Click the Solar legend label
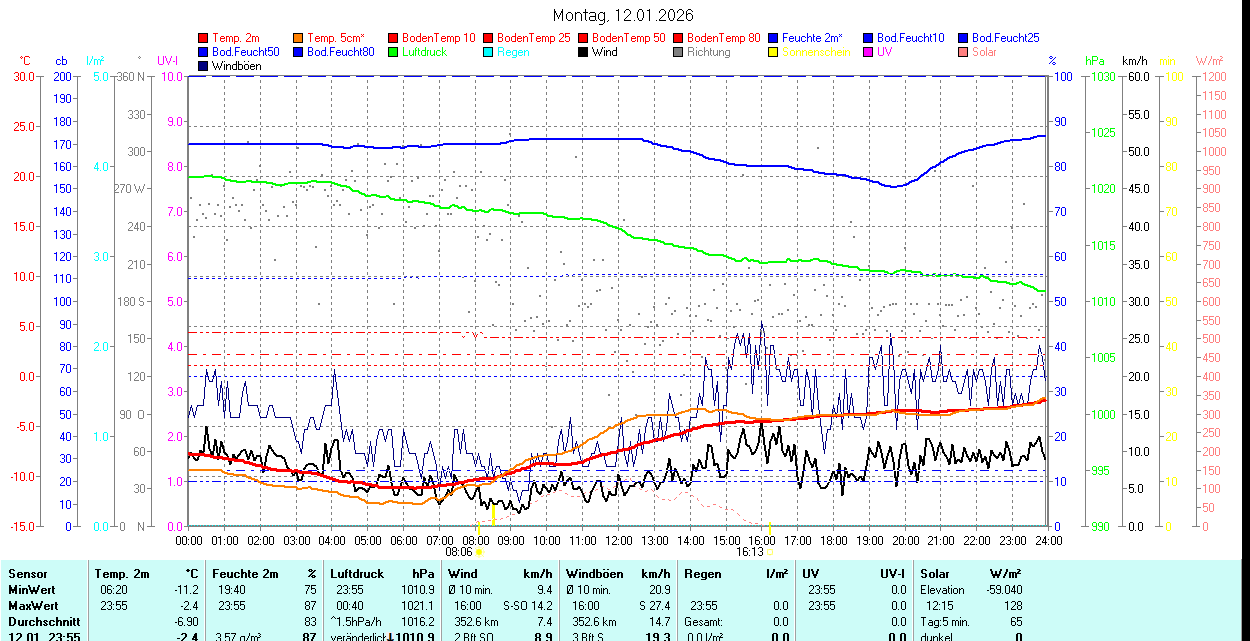 (984, 52)
